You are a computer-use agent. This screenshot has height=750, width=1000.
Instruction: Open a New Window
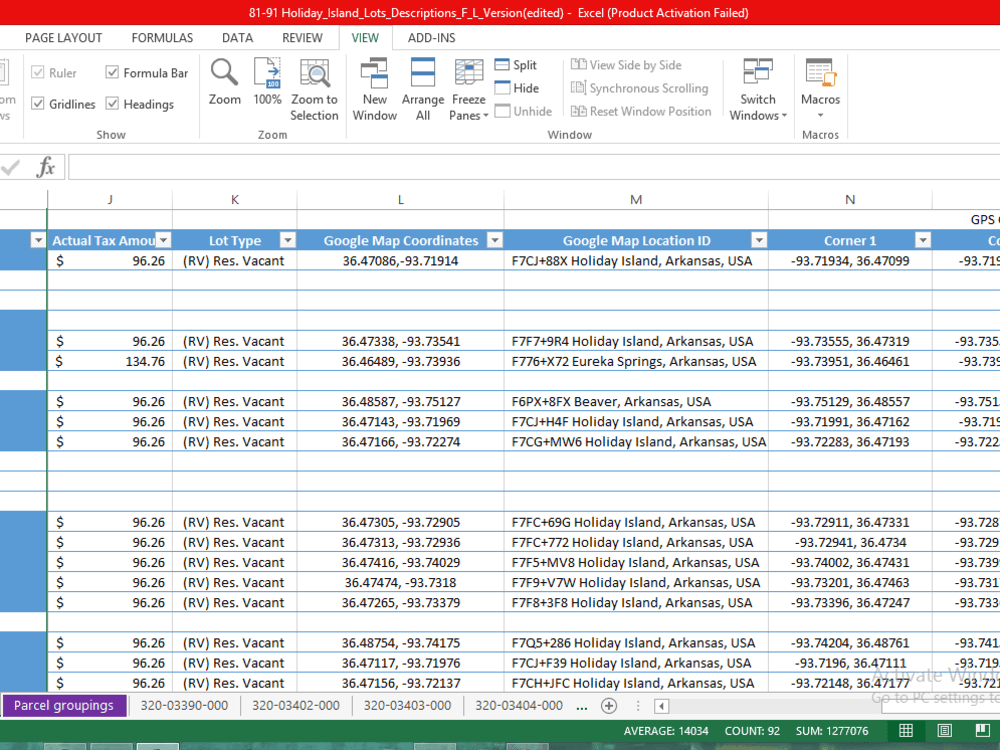[374, 89]
